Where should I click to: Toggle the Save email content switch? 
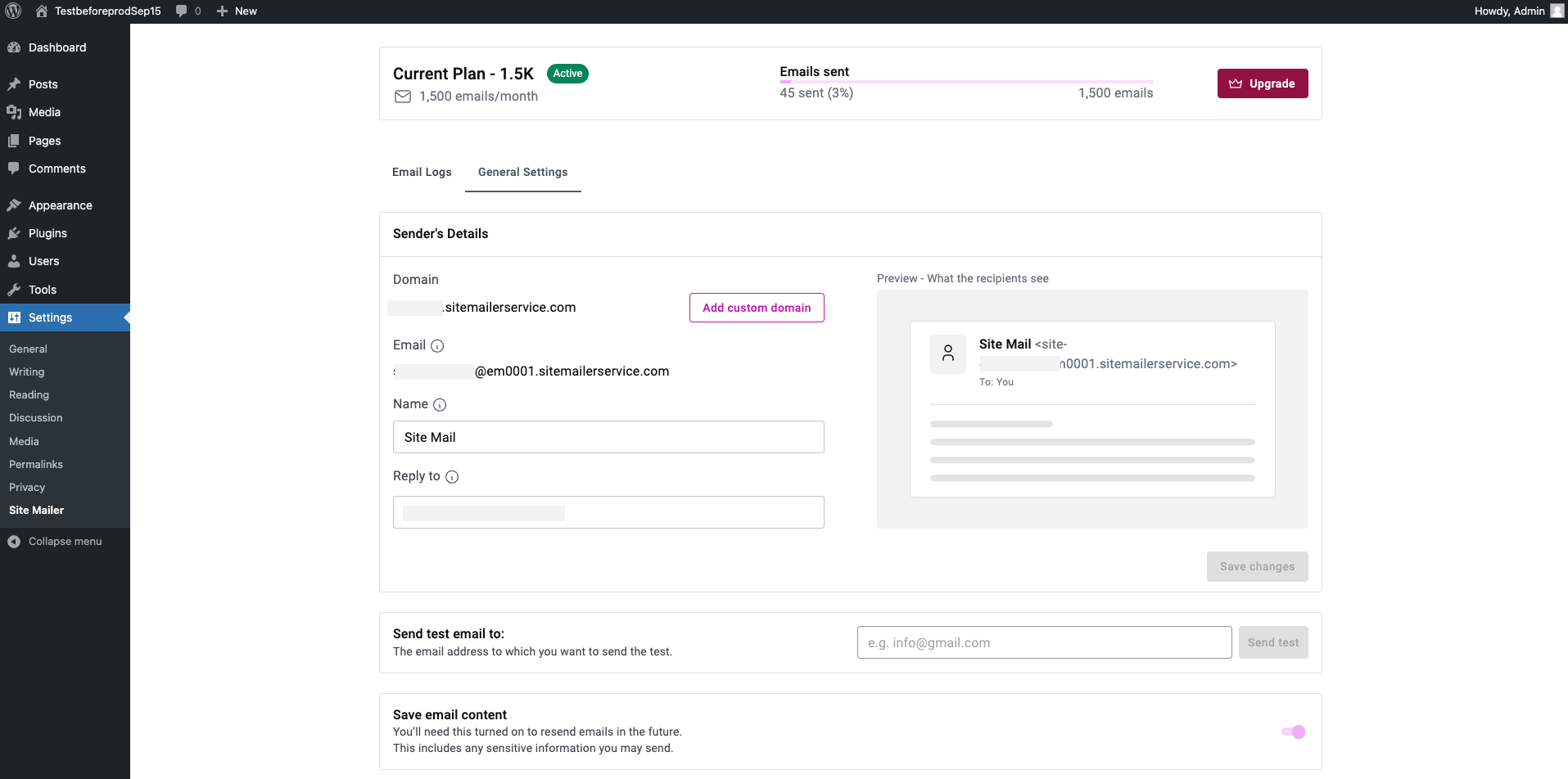1294,732
